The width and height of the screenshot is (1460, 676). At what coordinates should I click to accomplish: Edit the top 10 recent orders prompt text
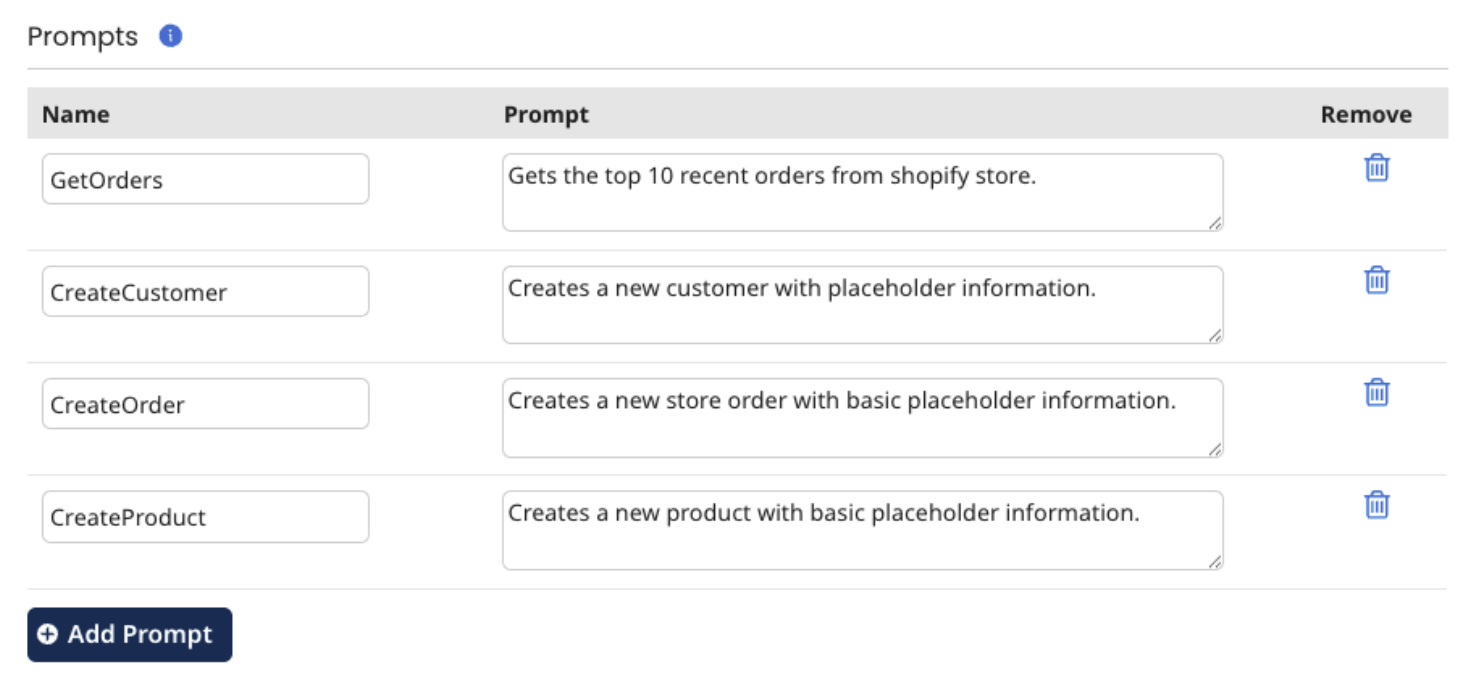[x=862, y=192]
